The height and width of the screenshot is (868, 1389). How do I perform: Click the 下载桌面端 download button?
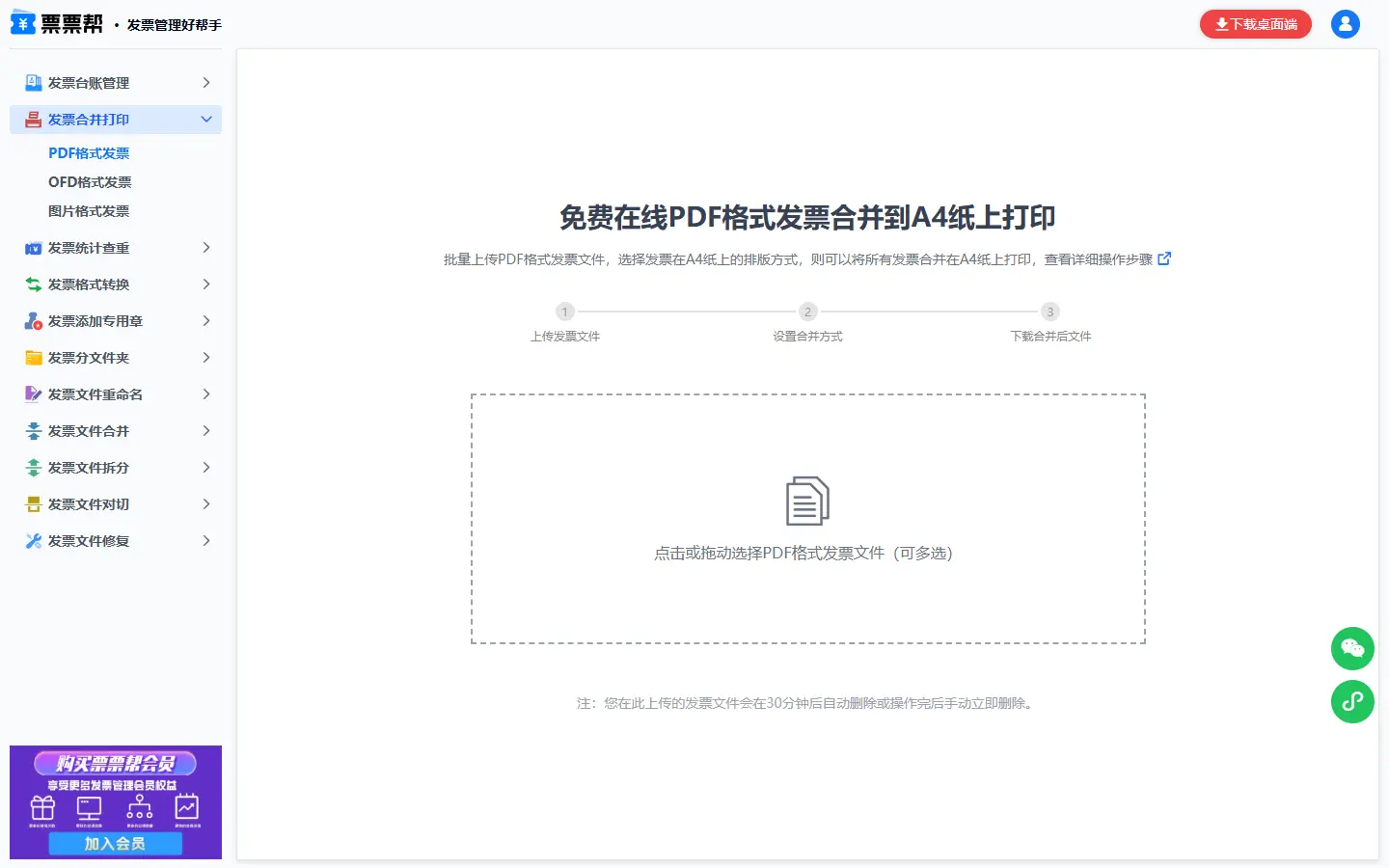pos(1256,24)
